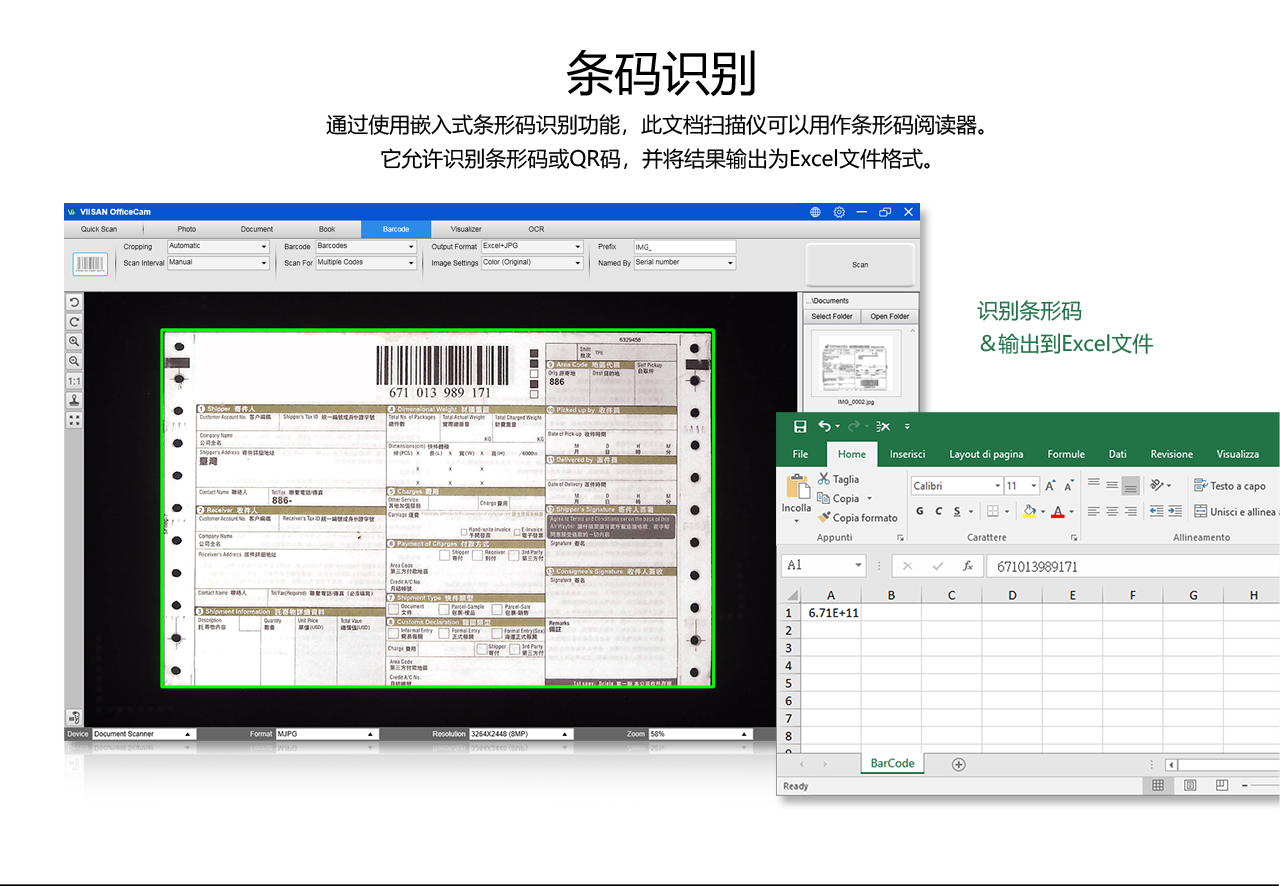Open OfficeCam settings gear icon
This screenshot has width=1280, height=886.
tap(839, 212)
